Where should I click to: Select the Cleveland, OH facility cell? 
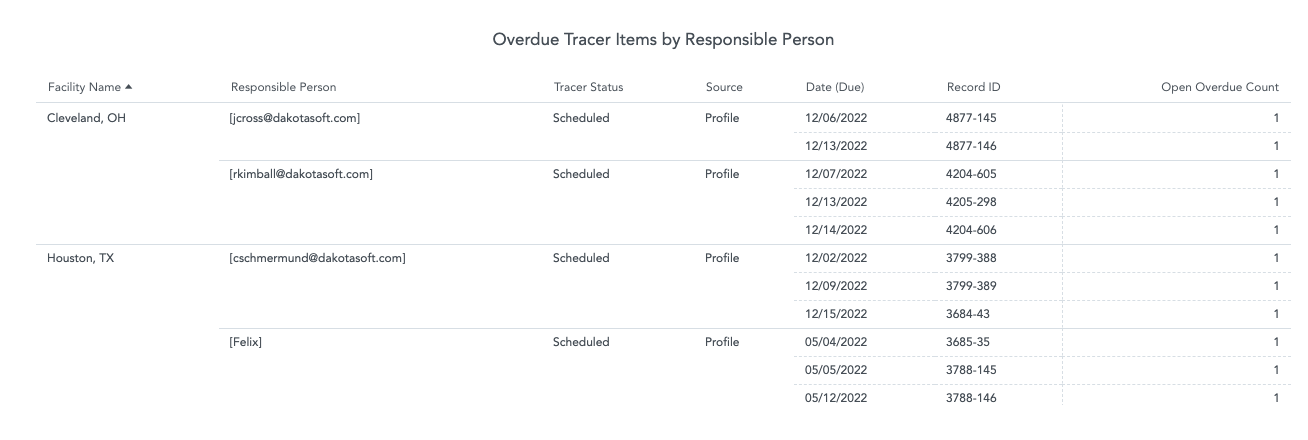coord(87,118)
